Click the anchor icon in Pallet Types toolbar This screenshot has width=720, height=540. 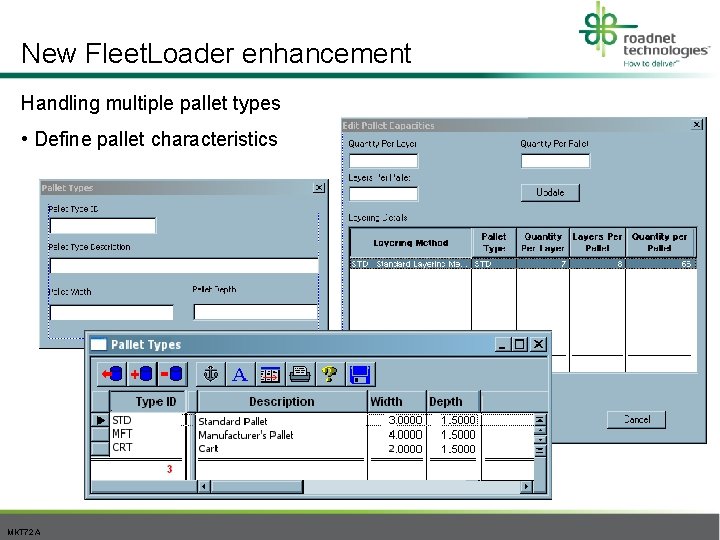coord(211,374)
